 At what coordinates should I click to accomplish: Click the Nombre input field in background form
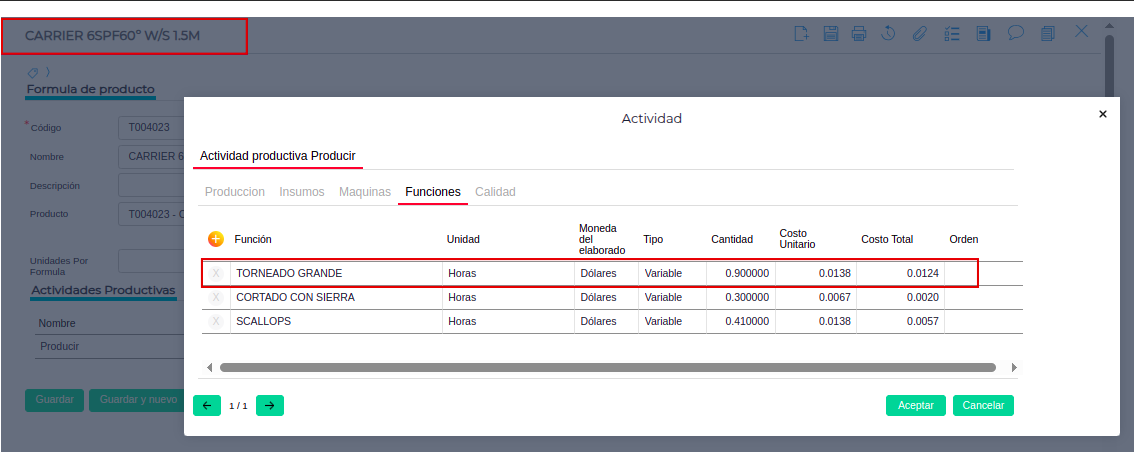tap(151, 156)
